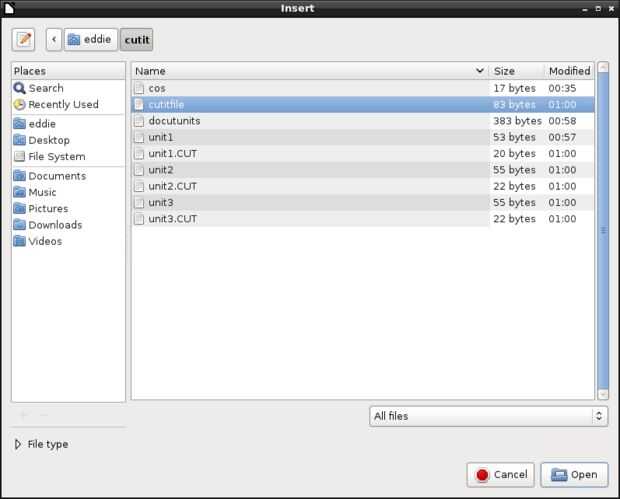The image size is (620, 499).
Task: Click the docutunits file icon
Action: tap(139, 121)
